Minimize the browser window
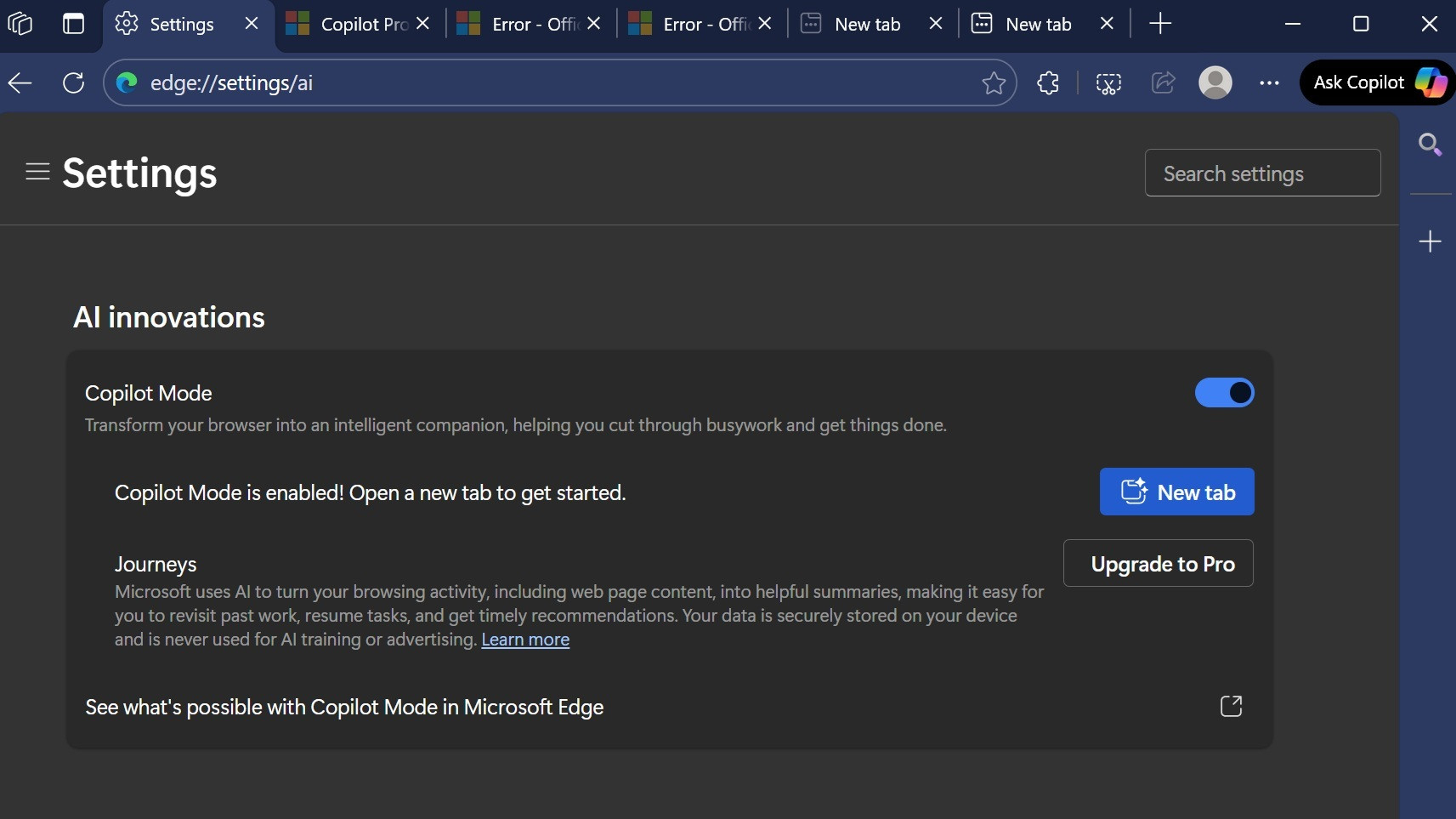Viewport: 1456px width, 819px height. [1293, 24]
